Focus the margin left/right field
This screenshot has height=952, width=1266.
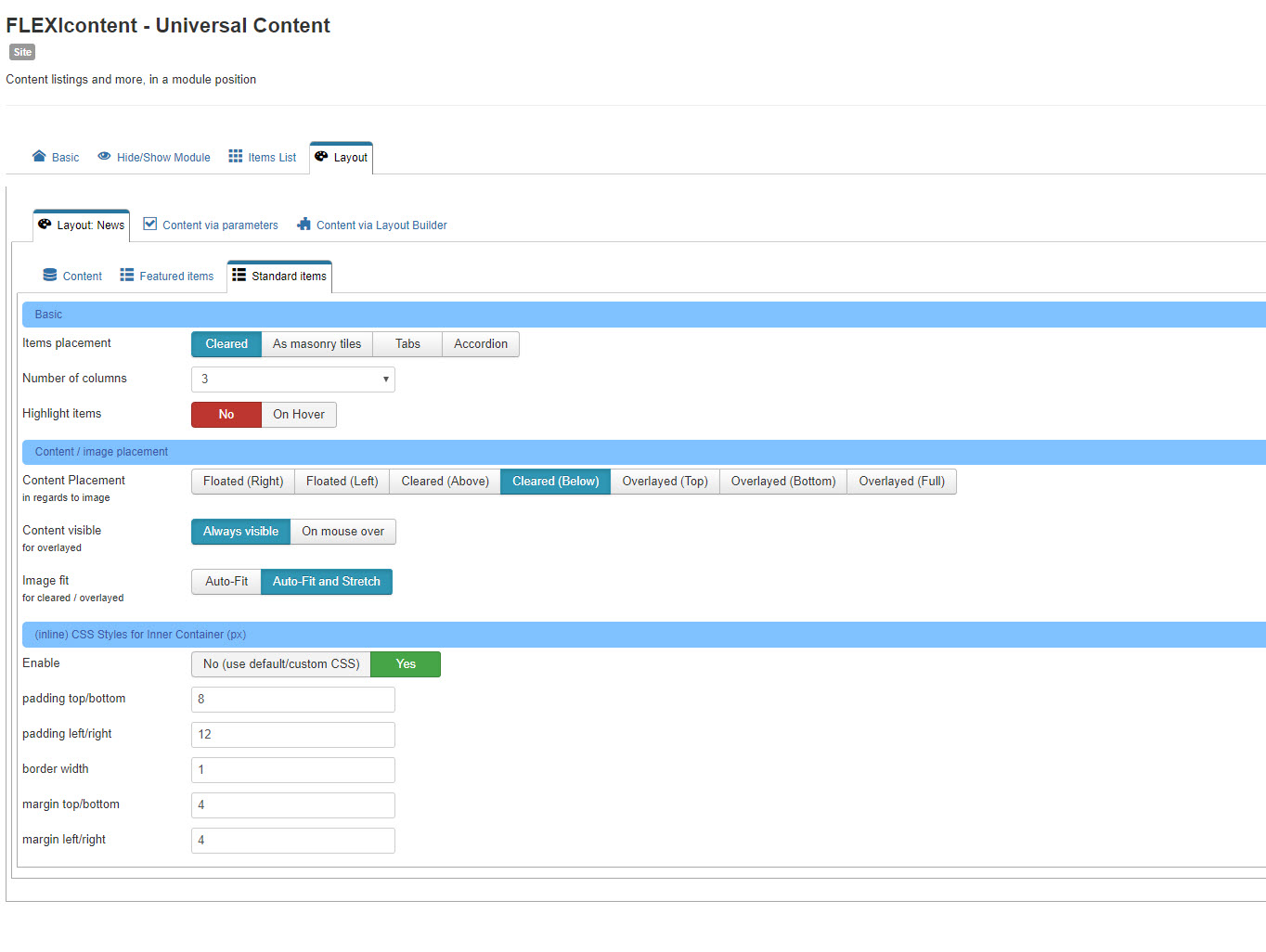(293, 841)
